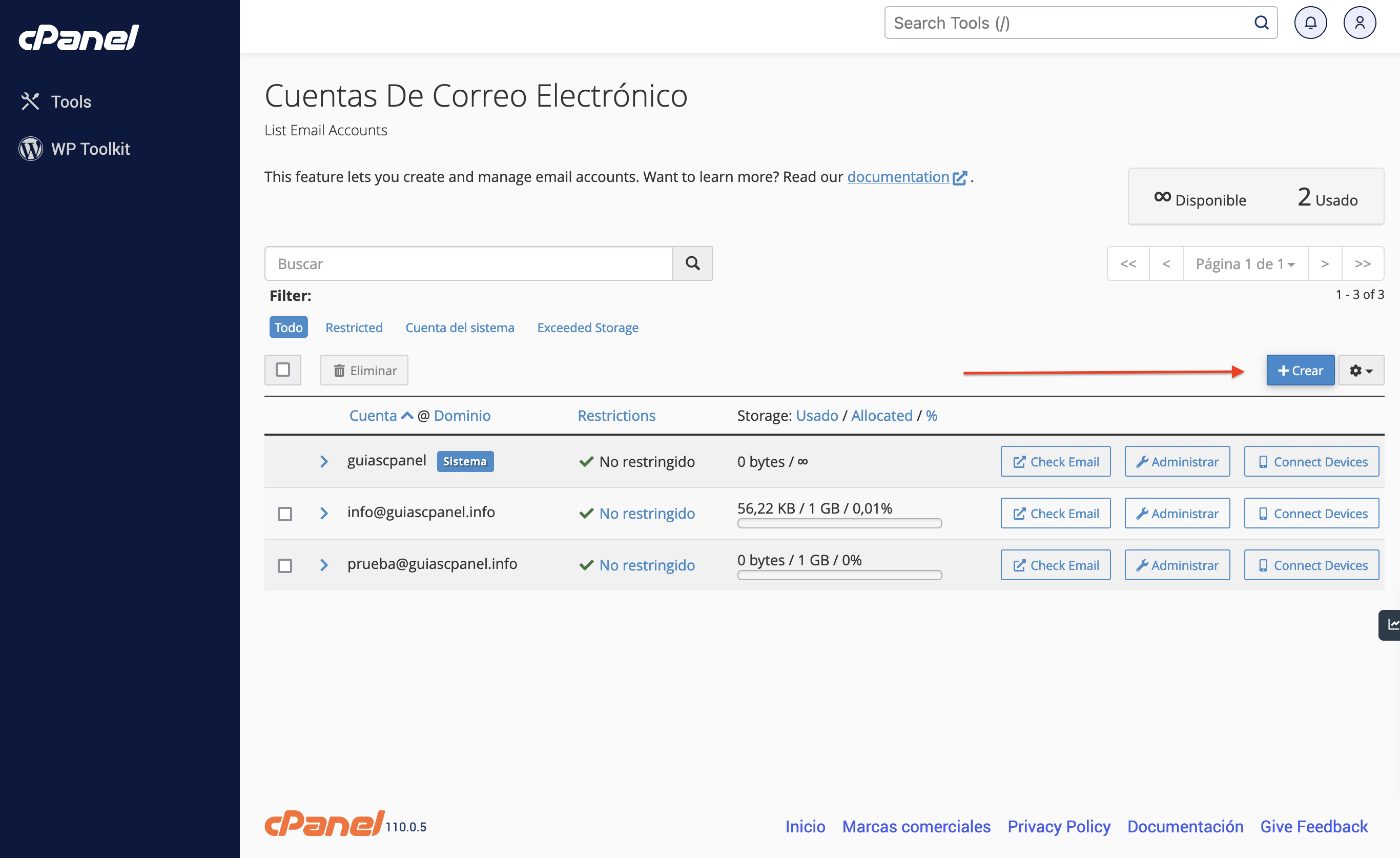1400x858 pixels.
Task: Open Give Feedback footer link
Action: coord(1313,826)
